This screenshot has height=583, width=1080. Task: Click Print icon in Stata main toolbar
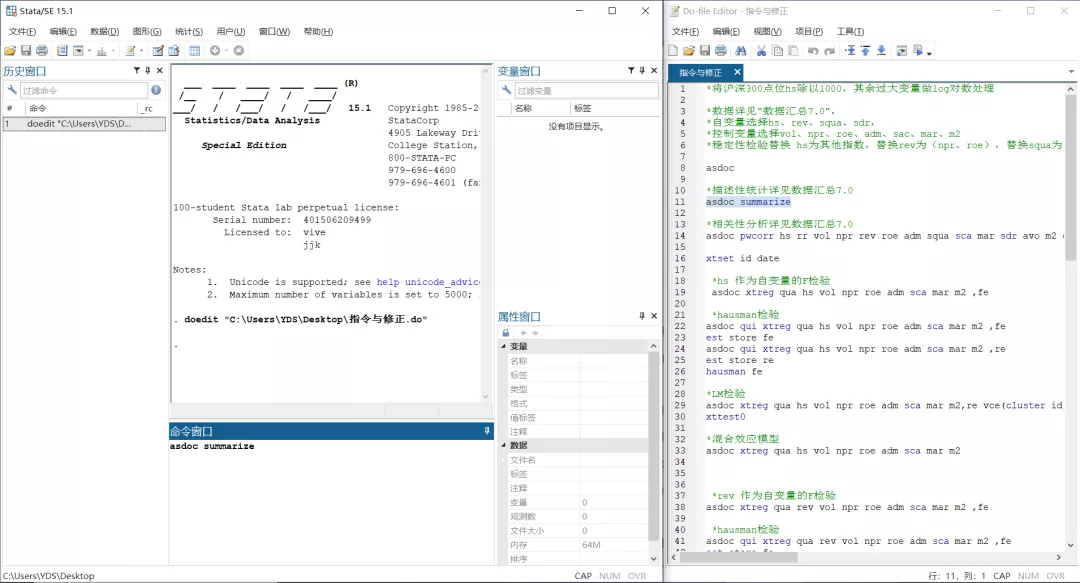pyautogui.click(x=41, y=50)
